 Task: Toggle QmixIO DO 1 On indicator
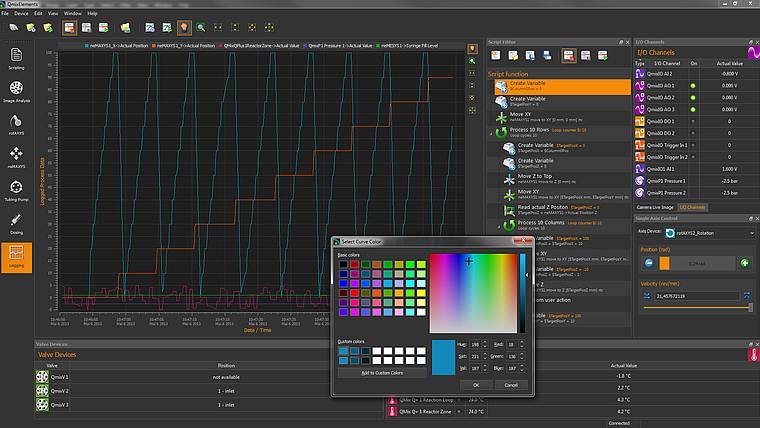pyautogui.click(x=693, y=121)
